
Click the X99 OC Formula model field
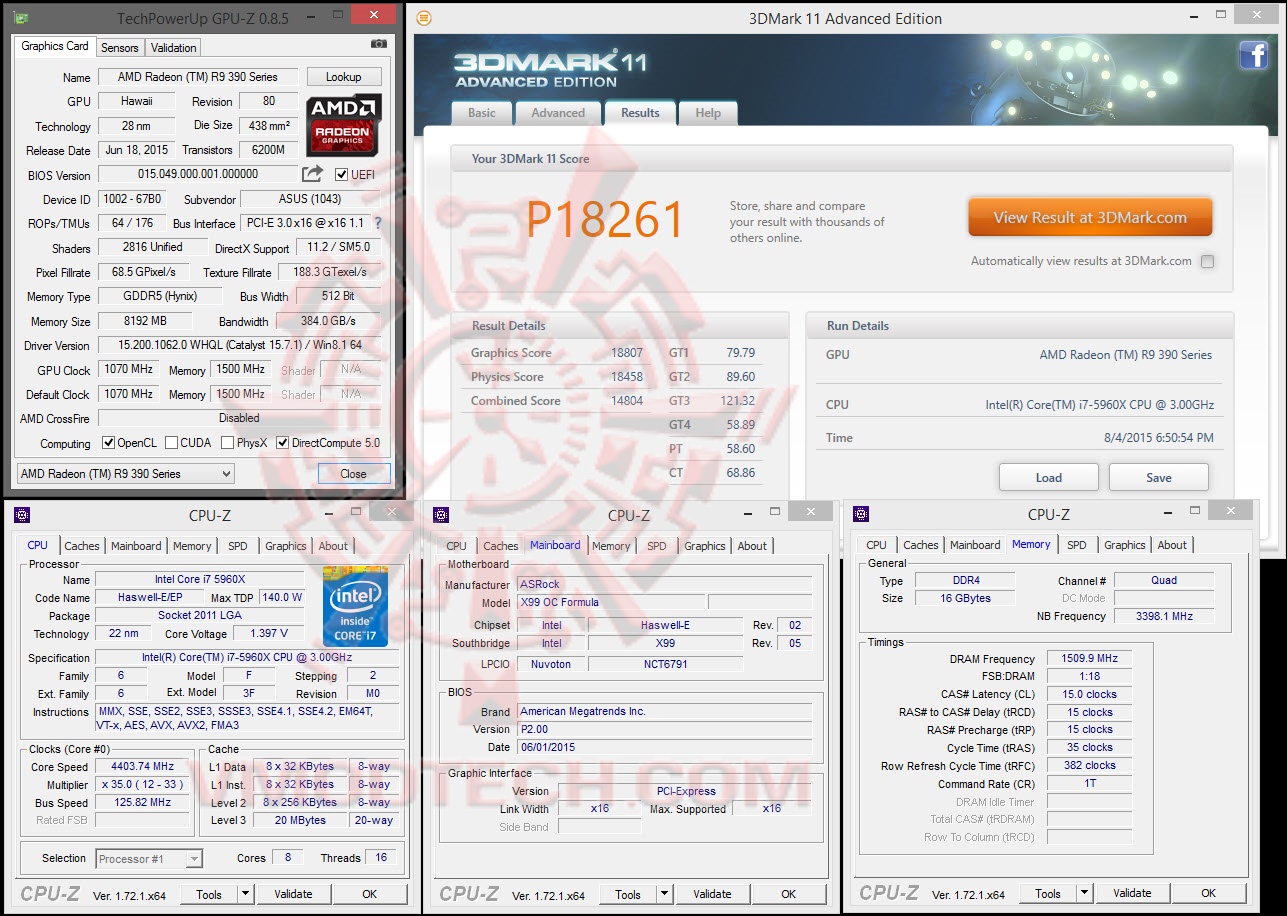coord(612,602)
